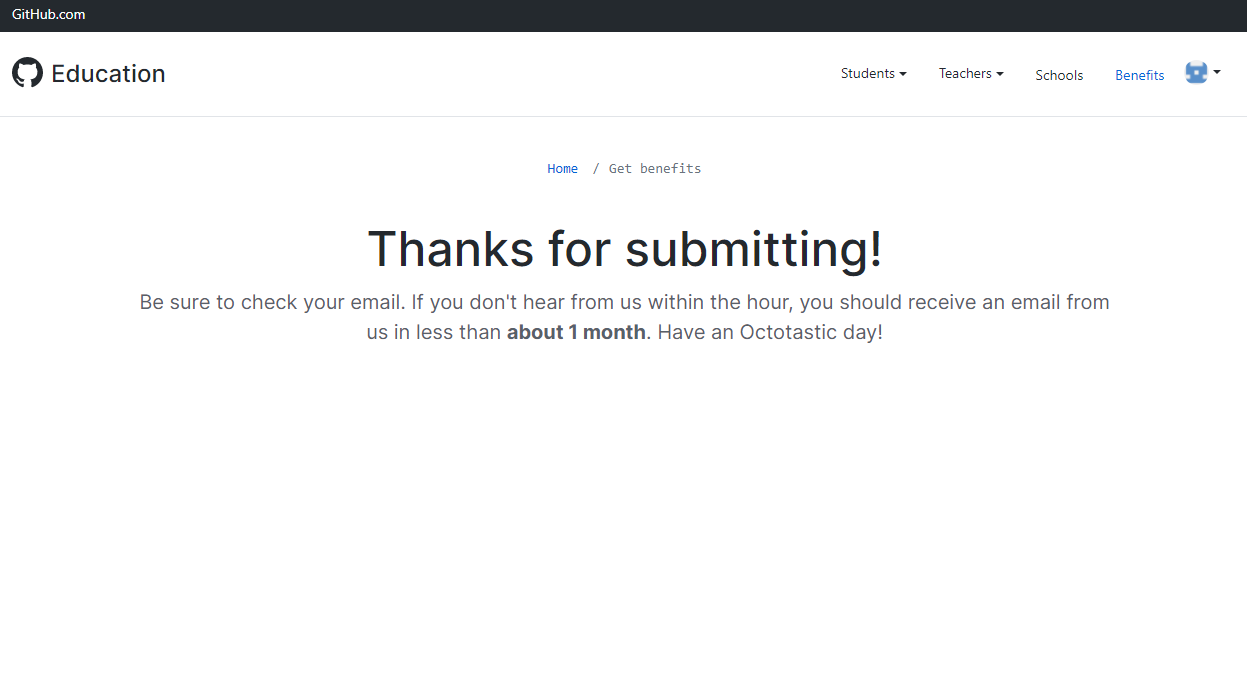Open the user avatar menu
The image size is (1247, 698).
pyautogui.click(x=1196, y=72)
